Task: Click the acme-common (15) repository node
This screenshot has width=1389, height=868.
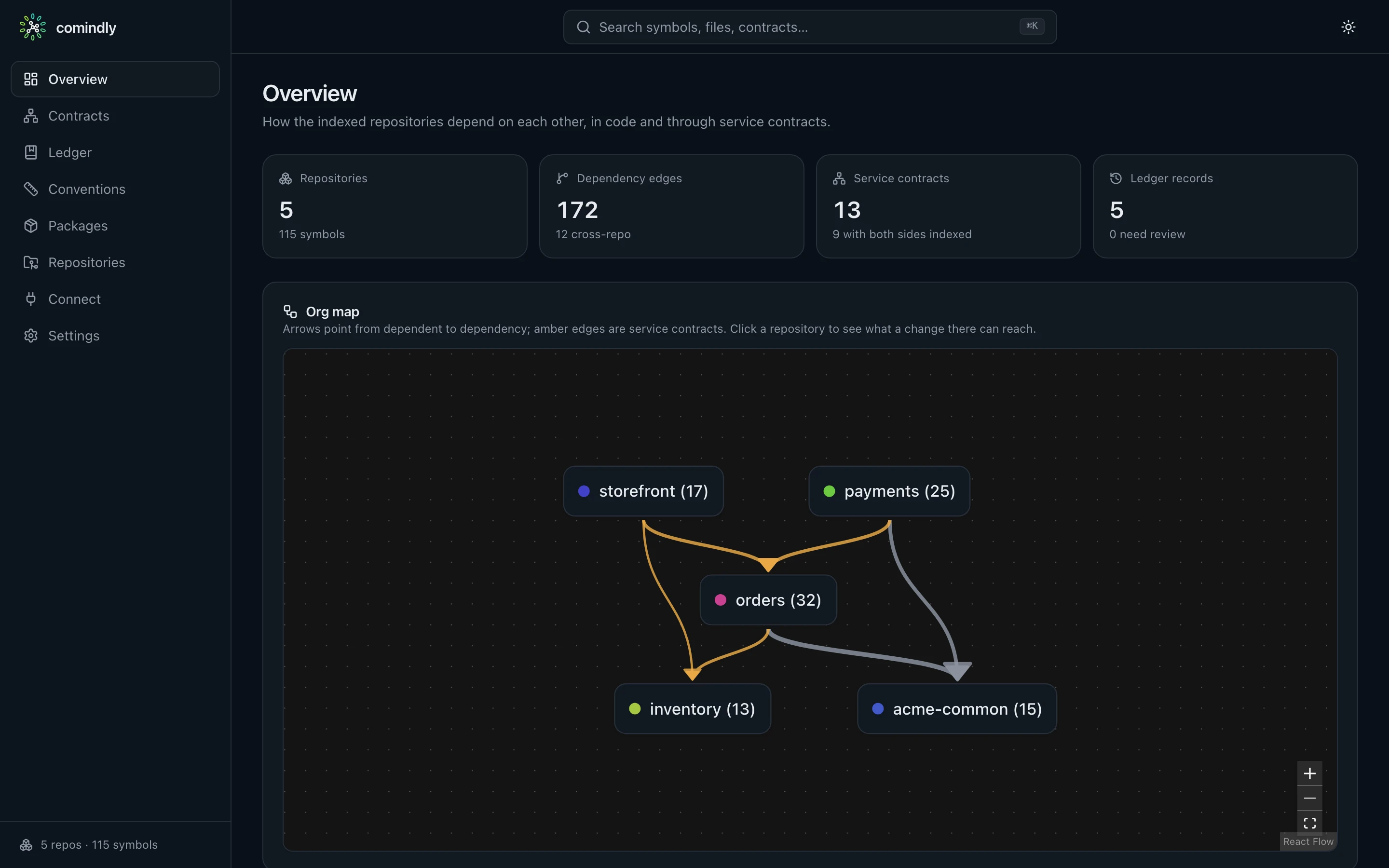Action: tap(957, 709)
